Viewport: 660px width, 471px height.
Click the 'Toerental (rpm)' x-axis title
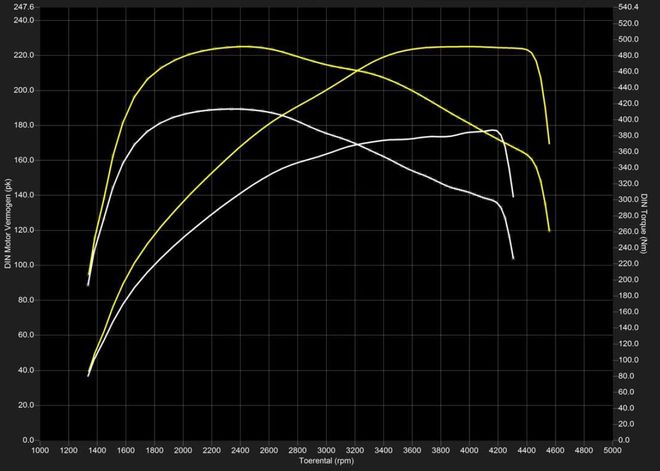point(326,462)
